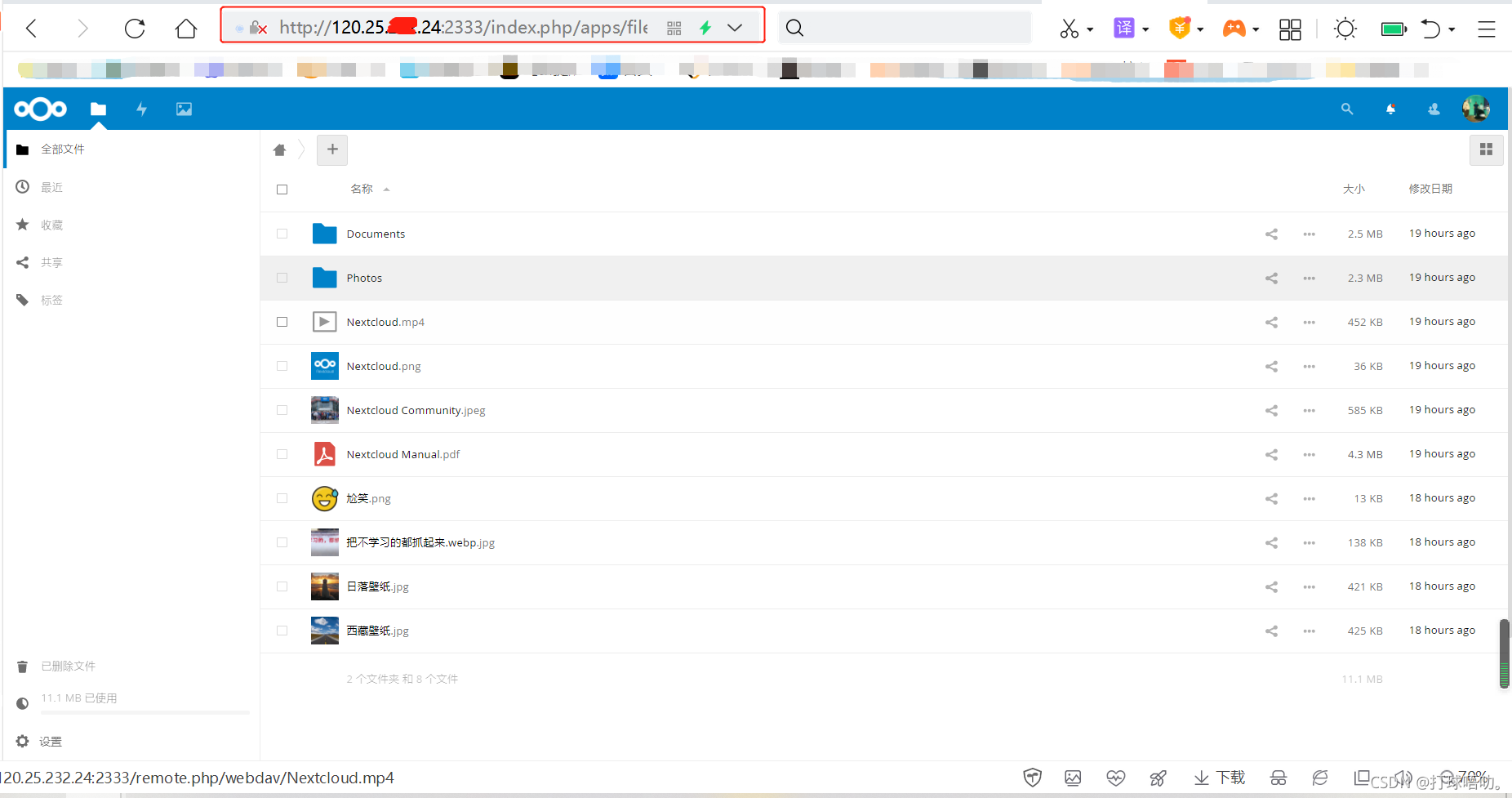Open the Gallery app icon
The image size is (1512, 798).
(184, 109)
